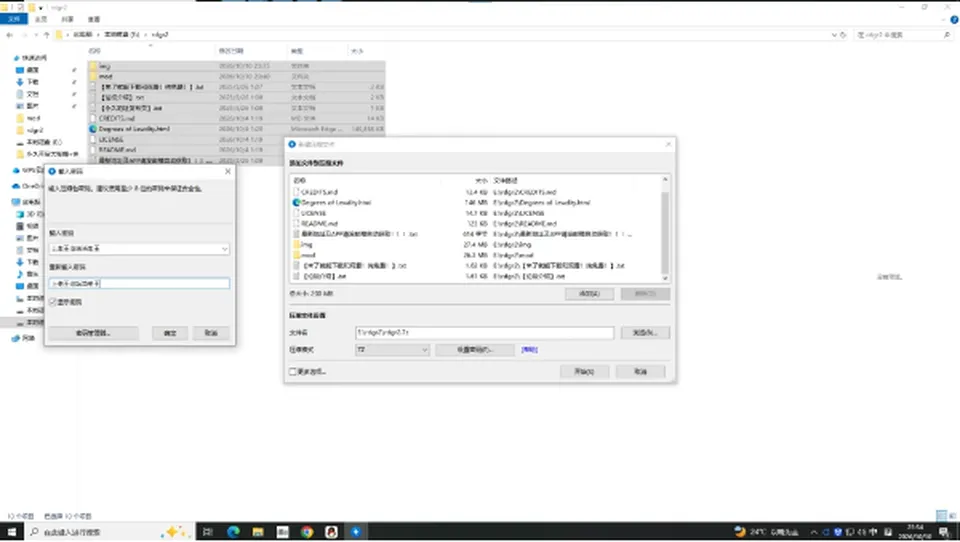Open Task View from the taskbar
This screenshot has height=542, width=960.
pyautogui.click(x=208, y=532)
